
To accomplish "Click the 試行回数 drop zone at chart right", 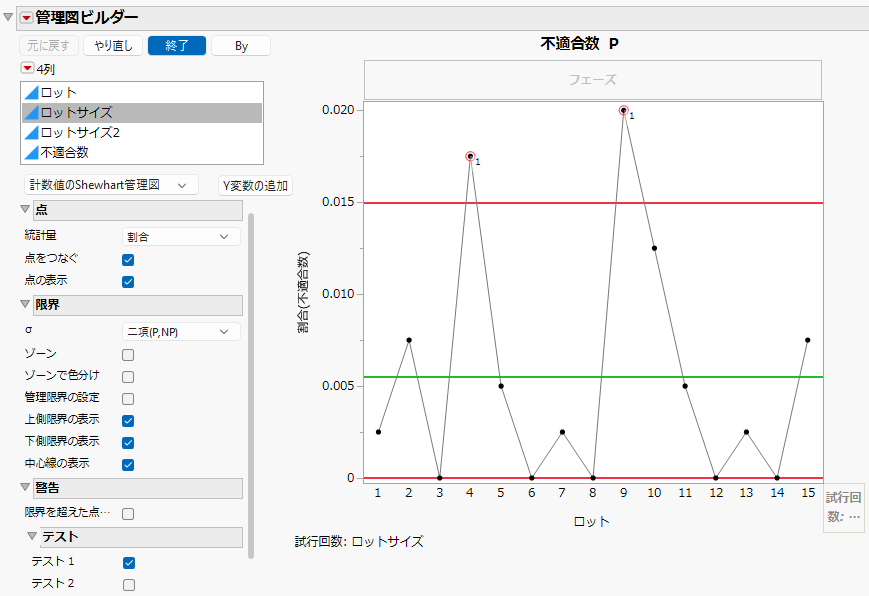I will coord(844,507).
